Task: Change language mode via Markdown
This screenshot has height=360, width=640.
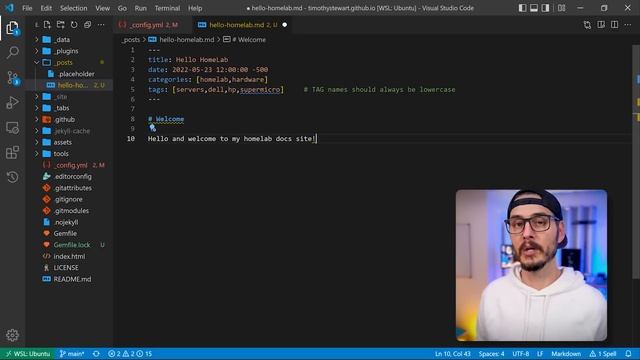Action: (x=566, y=354)
